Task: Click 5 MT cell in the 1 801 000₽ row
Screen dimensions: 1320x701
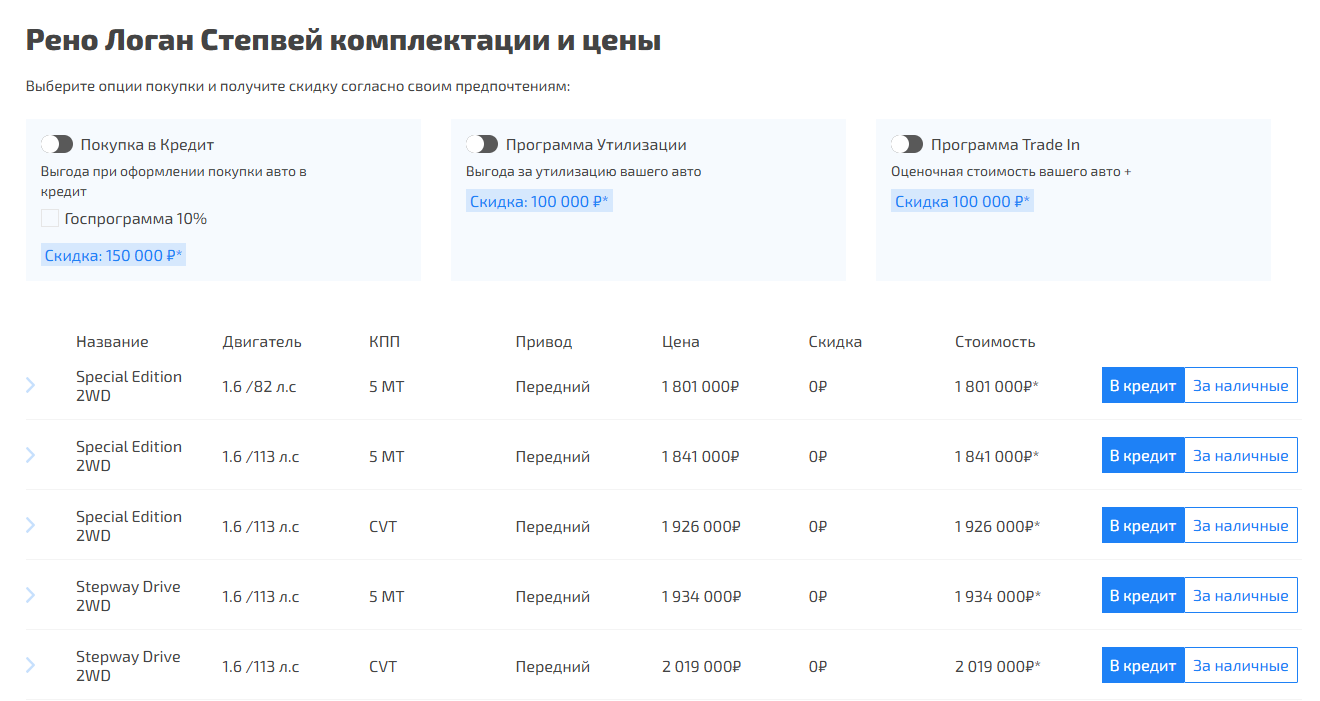Action: (387, 386)
